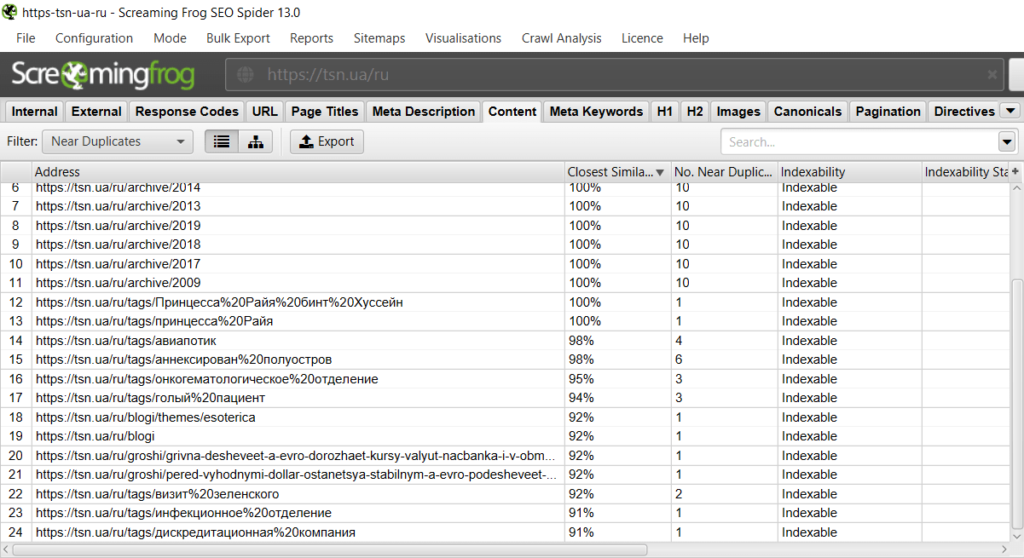1024x558 pixels.
Task: Switch to tree structure view icon
Action: coord(255,141)
